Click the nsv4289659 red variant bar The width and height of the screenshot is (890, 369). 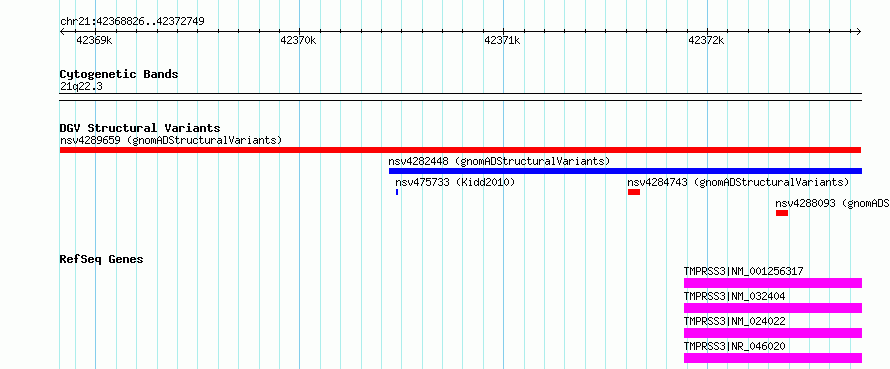tap(460, 150)
